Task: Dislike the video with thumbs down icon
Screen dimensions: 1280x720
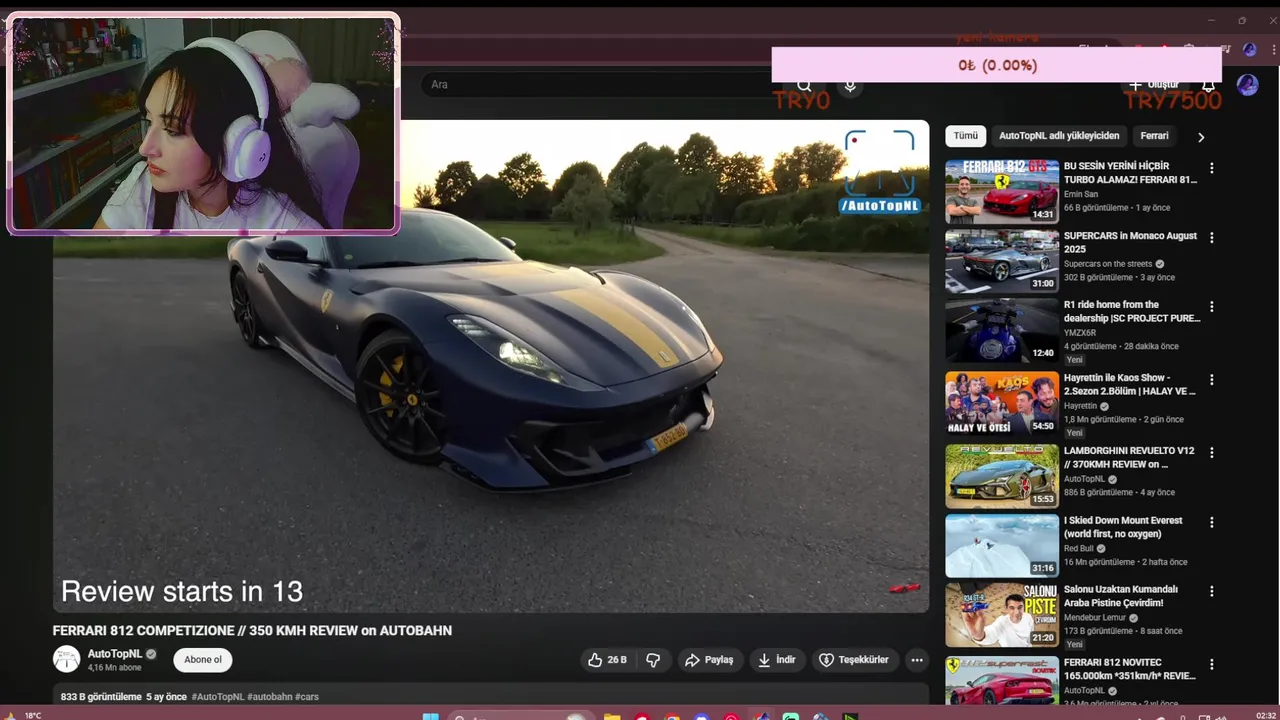Action: (653, 660)
